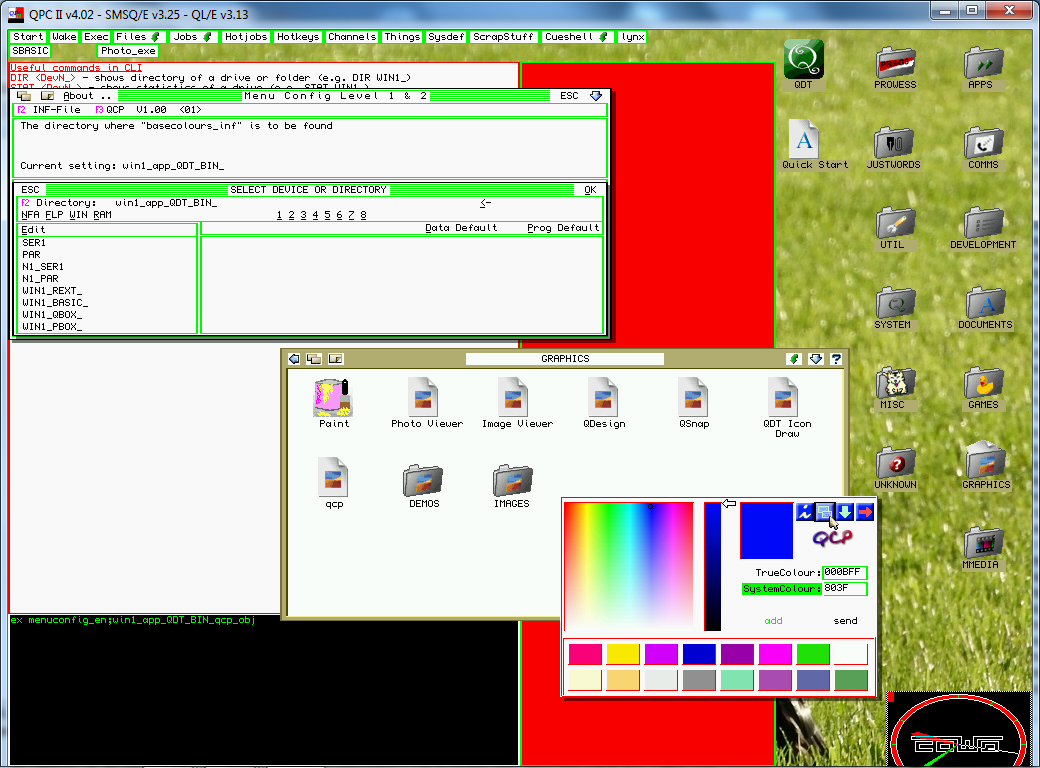Open the APPS folder on desktop
Screen dimensions: 1040x768
[983, 64]
